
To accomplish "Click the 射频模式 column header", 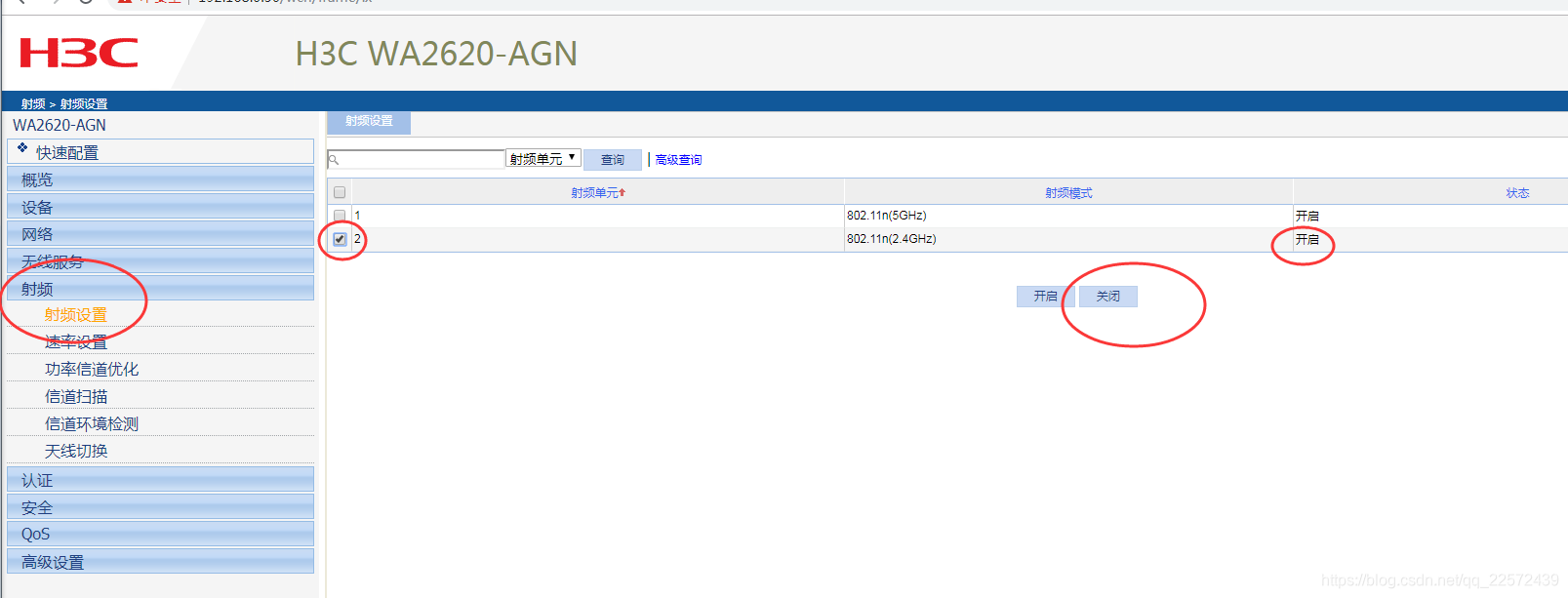I will click(x=1068, y=193).
